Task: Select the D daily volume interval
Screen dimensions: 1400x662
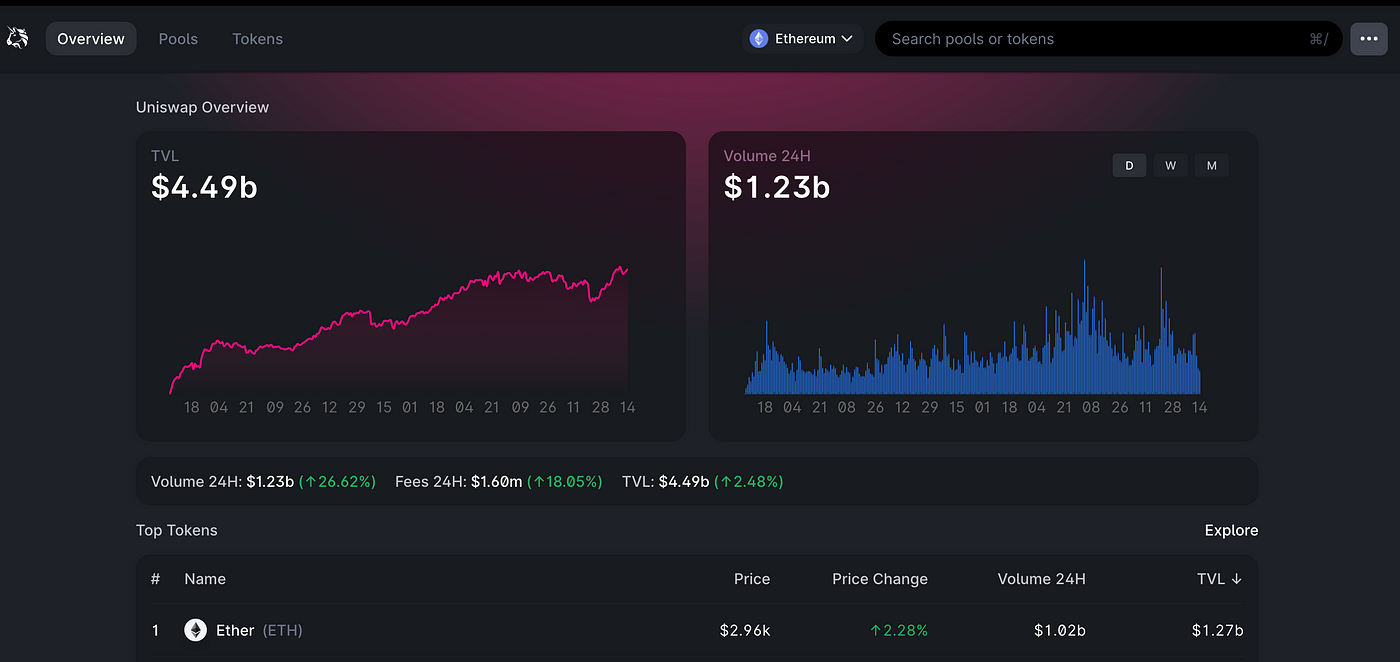Action: pyautogui.click(x=1130, y=166)
